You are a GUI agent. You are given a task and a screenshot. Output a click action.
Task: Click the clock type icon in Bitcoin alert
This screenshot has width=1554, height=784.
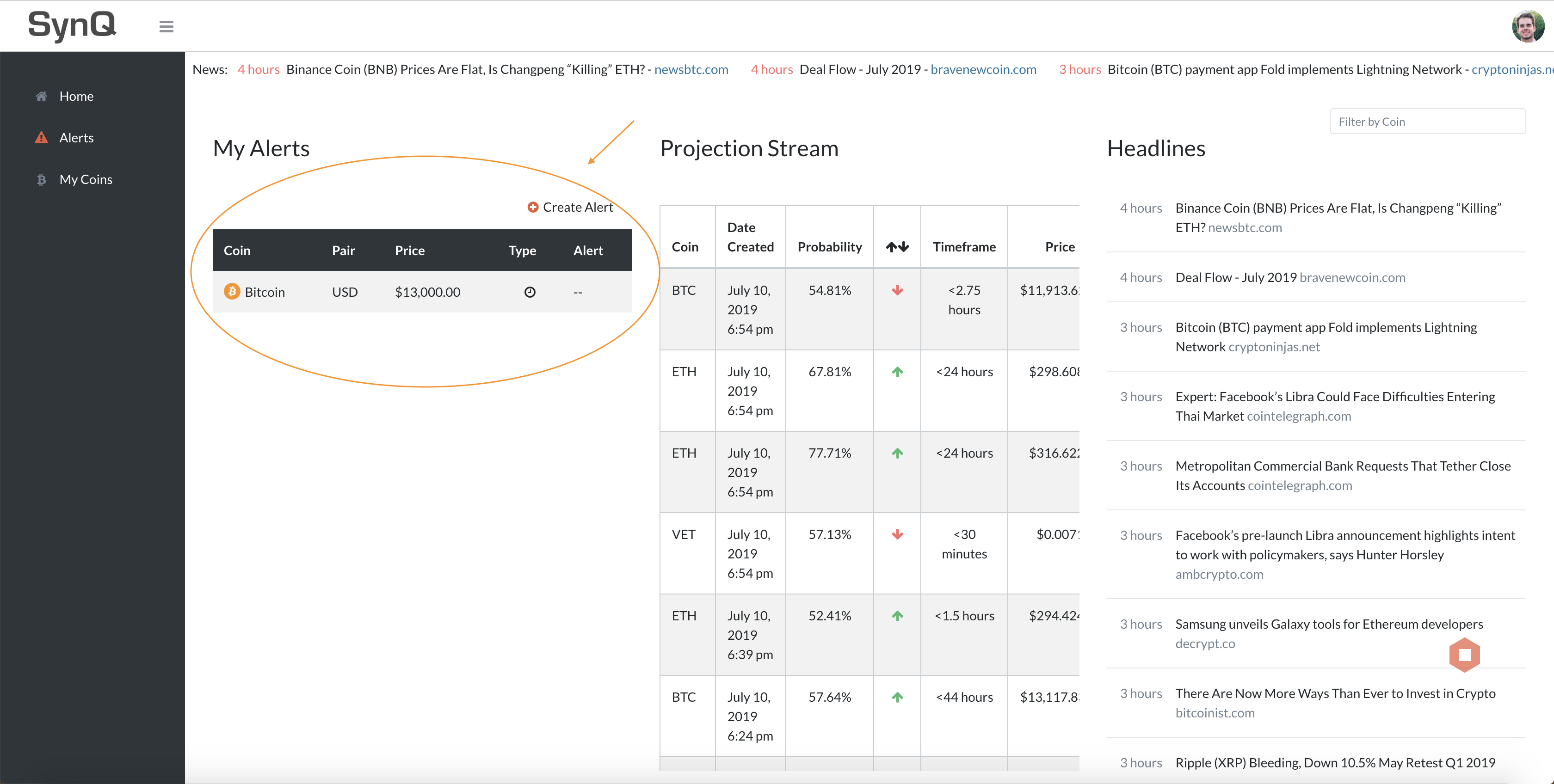530,292
